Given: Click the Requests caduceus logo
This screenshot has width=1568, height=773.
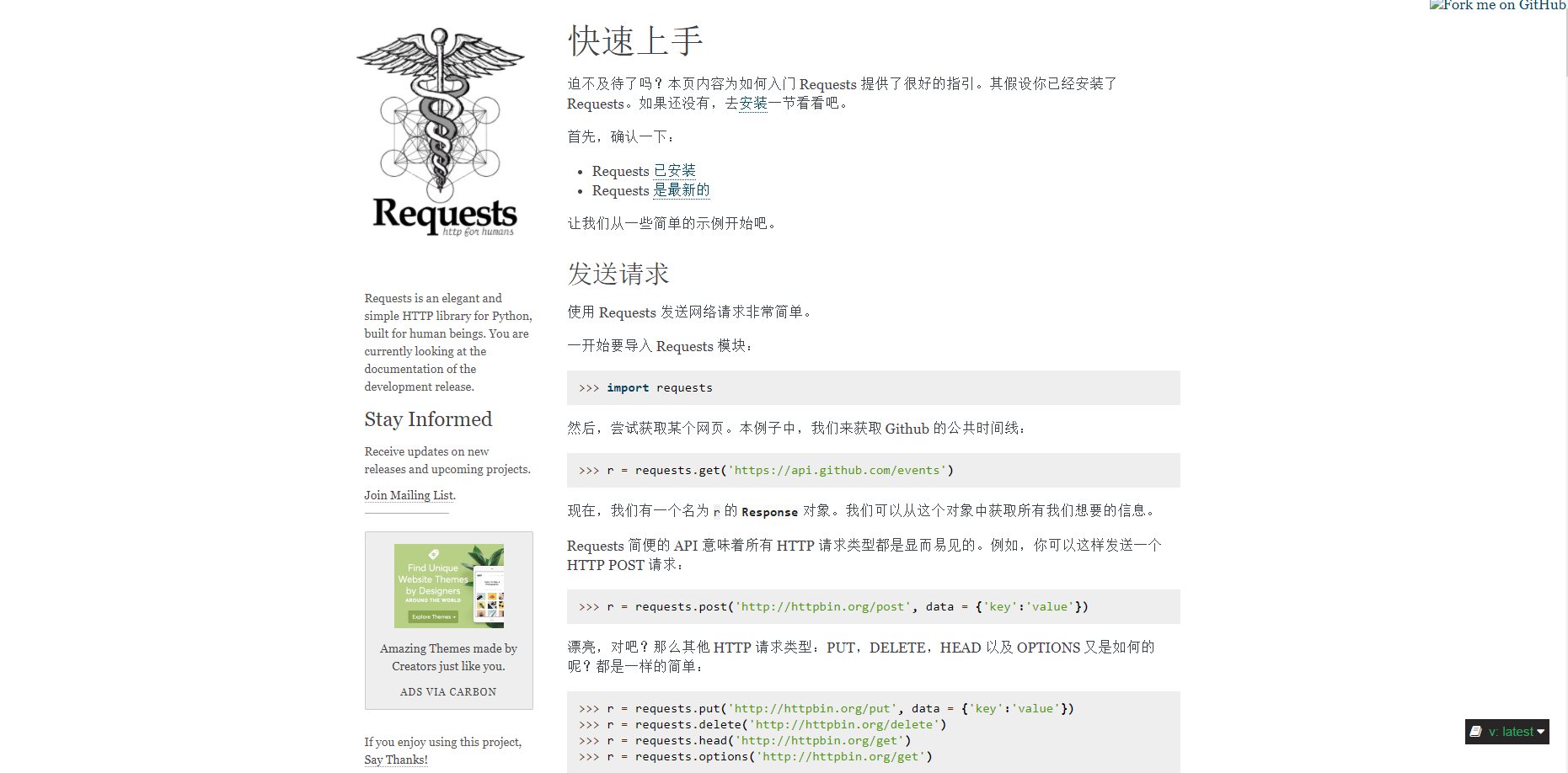Looking at the screenshot, I should click(440, 131).
